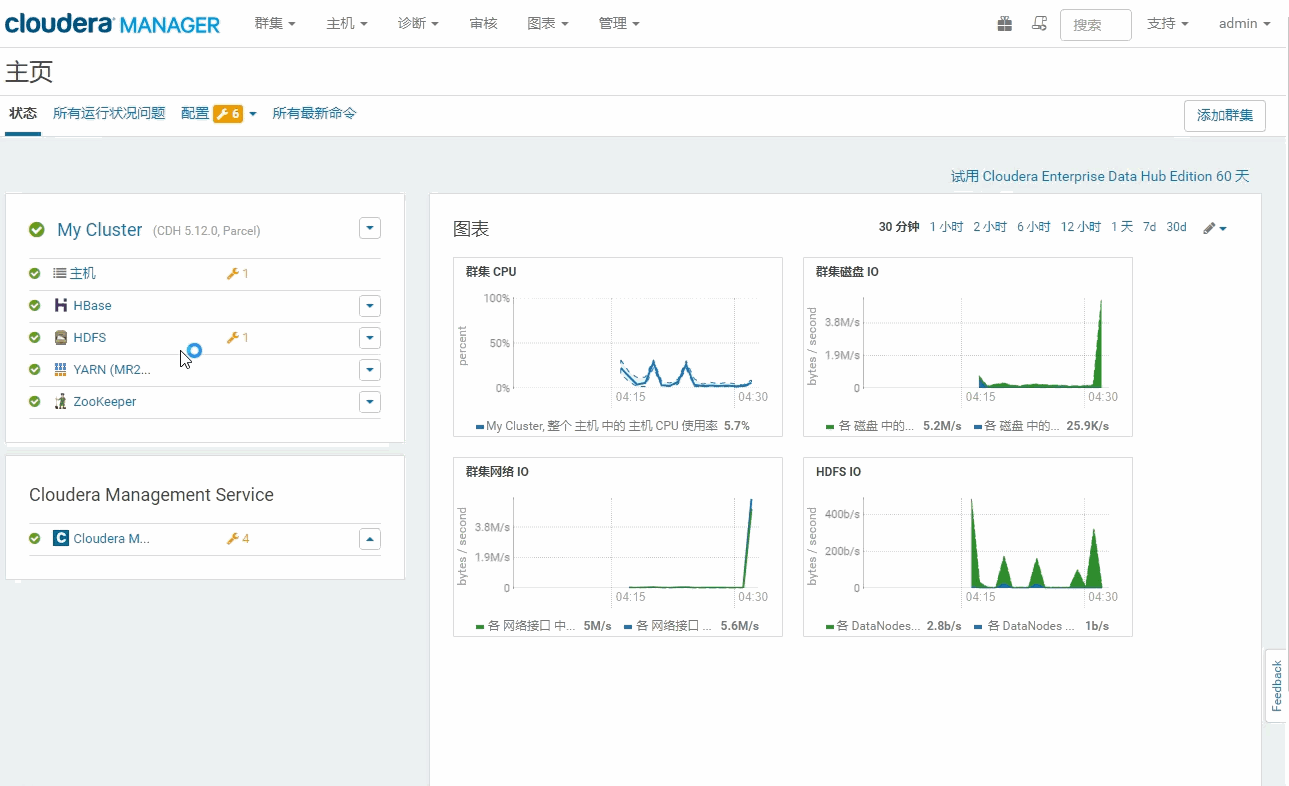Open the wrench config warning on the 主机 row
Image resolution: width=1289 pixels, height=786 pixels.
(238, 273)
